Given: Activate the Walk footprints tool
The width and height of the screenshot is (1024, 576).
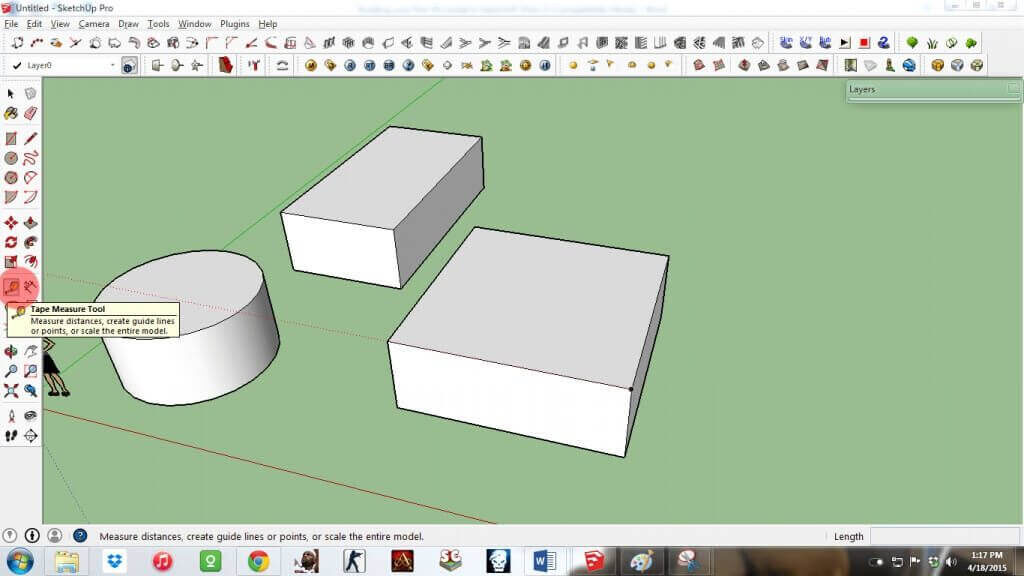Looking at the screenshot, I should click(11, 436).
